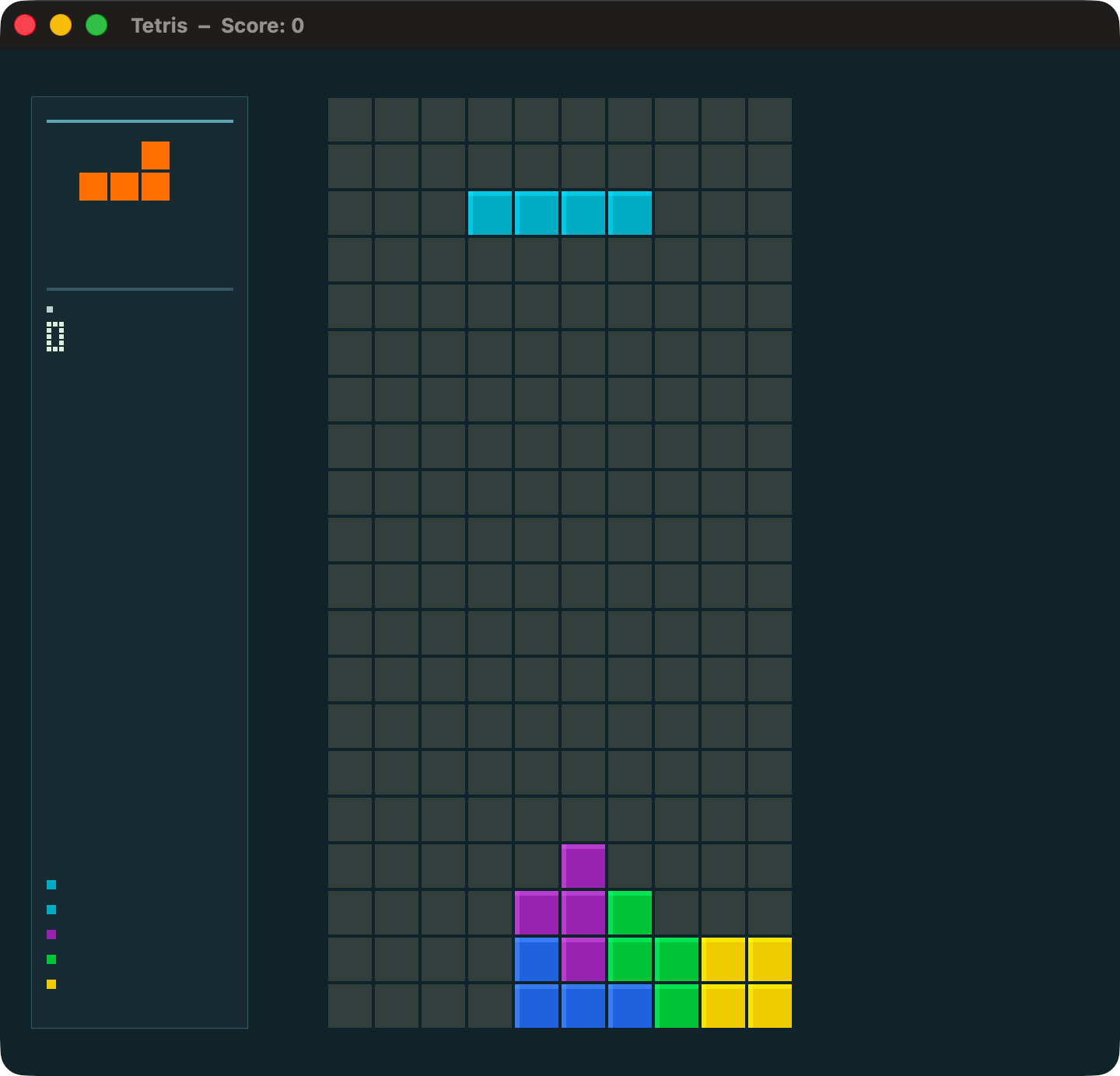Image resolution: width=1120 pixels, height=1076 pixels.
Task: Click the second divider line below the preview area
Action: coord(140,288)
